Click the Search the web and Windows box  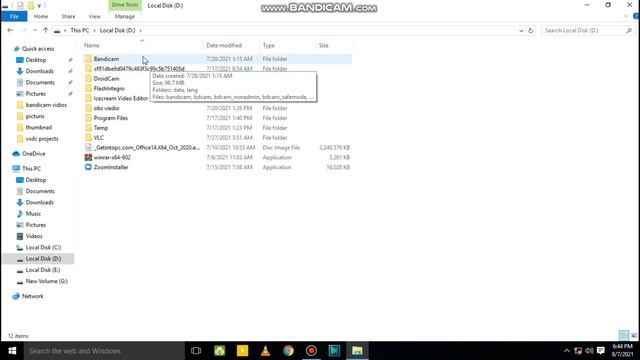point(104,351)
